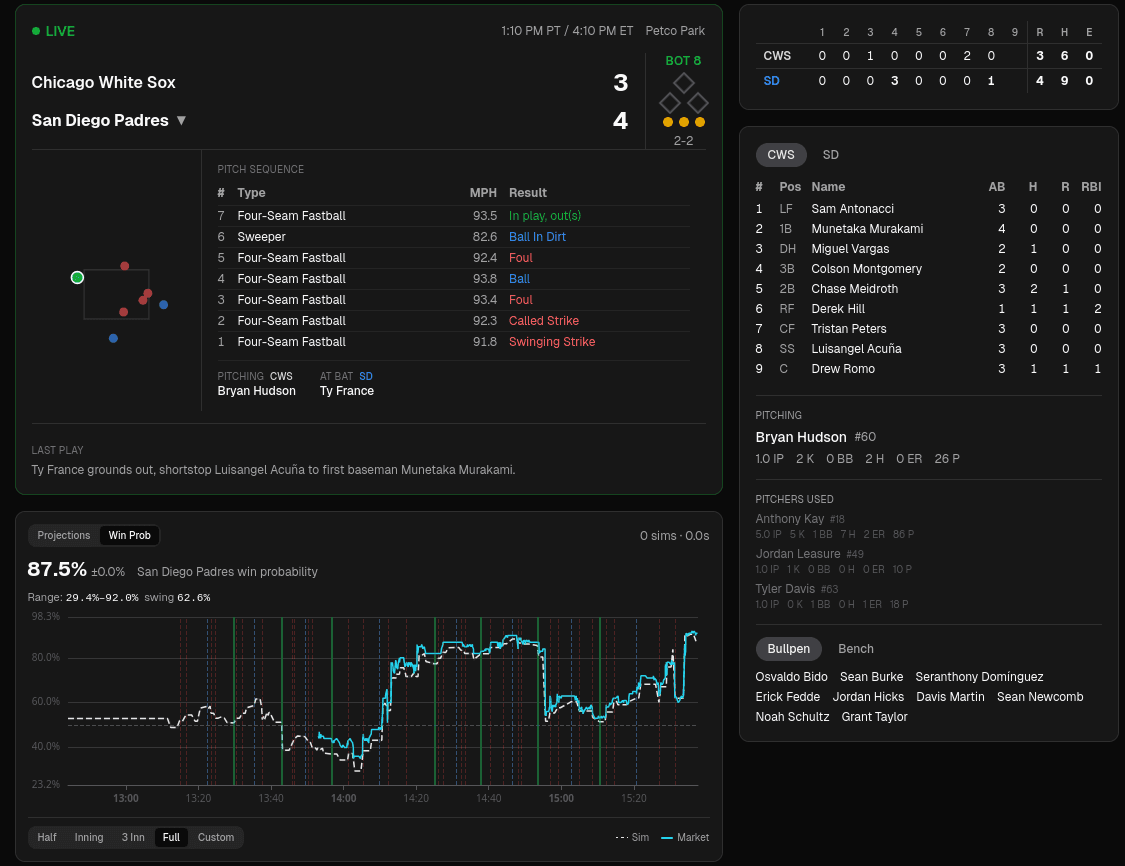
Task: Select bullpen pitcher Noah Schultz
Action: tap(792, 717)
